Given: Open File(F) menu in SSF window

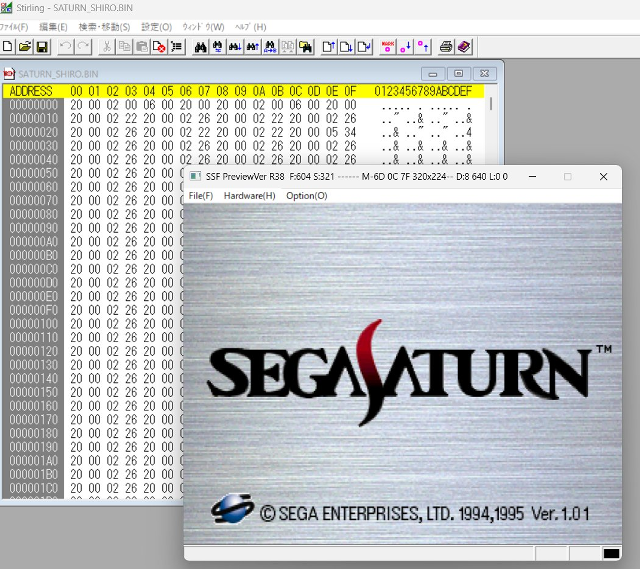Looking at the screenshot, I should pyautogui.click(x=201, y=196).
